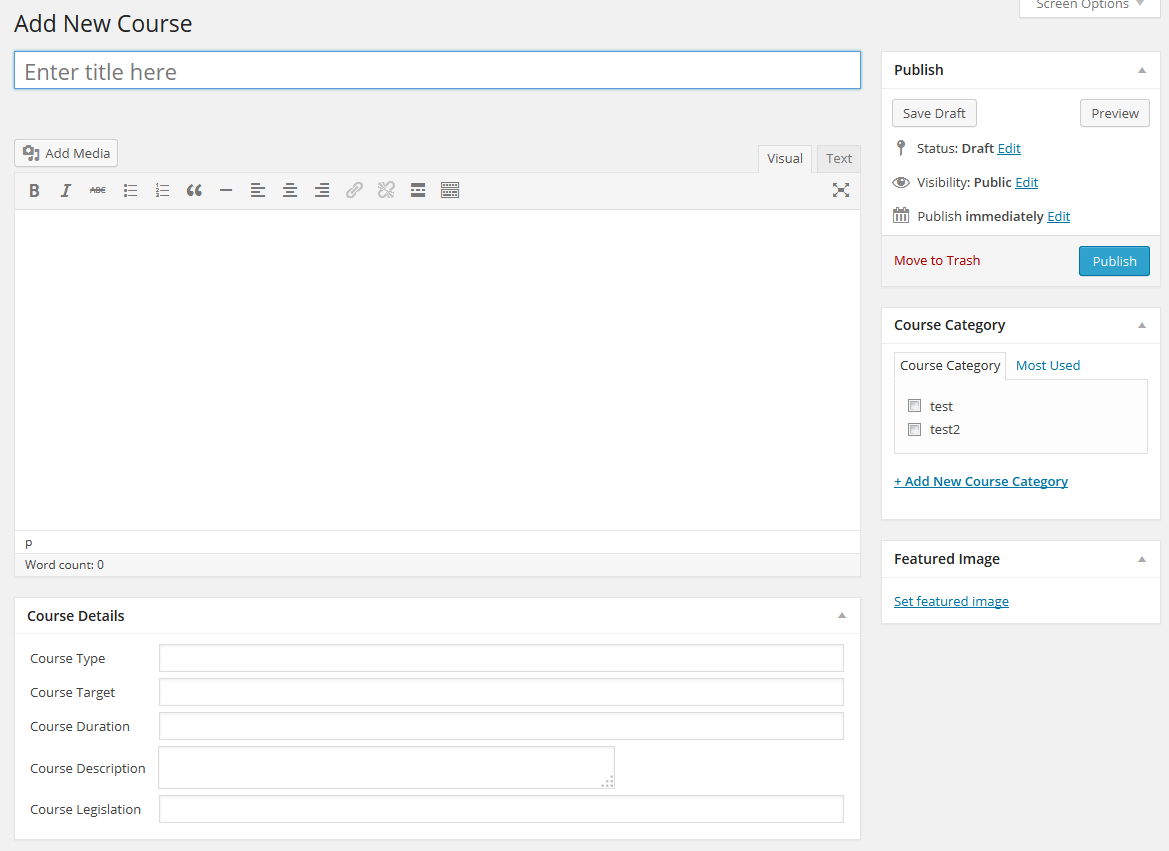Collapse the Publish panel

pyautogui.click(x=1141, y=70)
